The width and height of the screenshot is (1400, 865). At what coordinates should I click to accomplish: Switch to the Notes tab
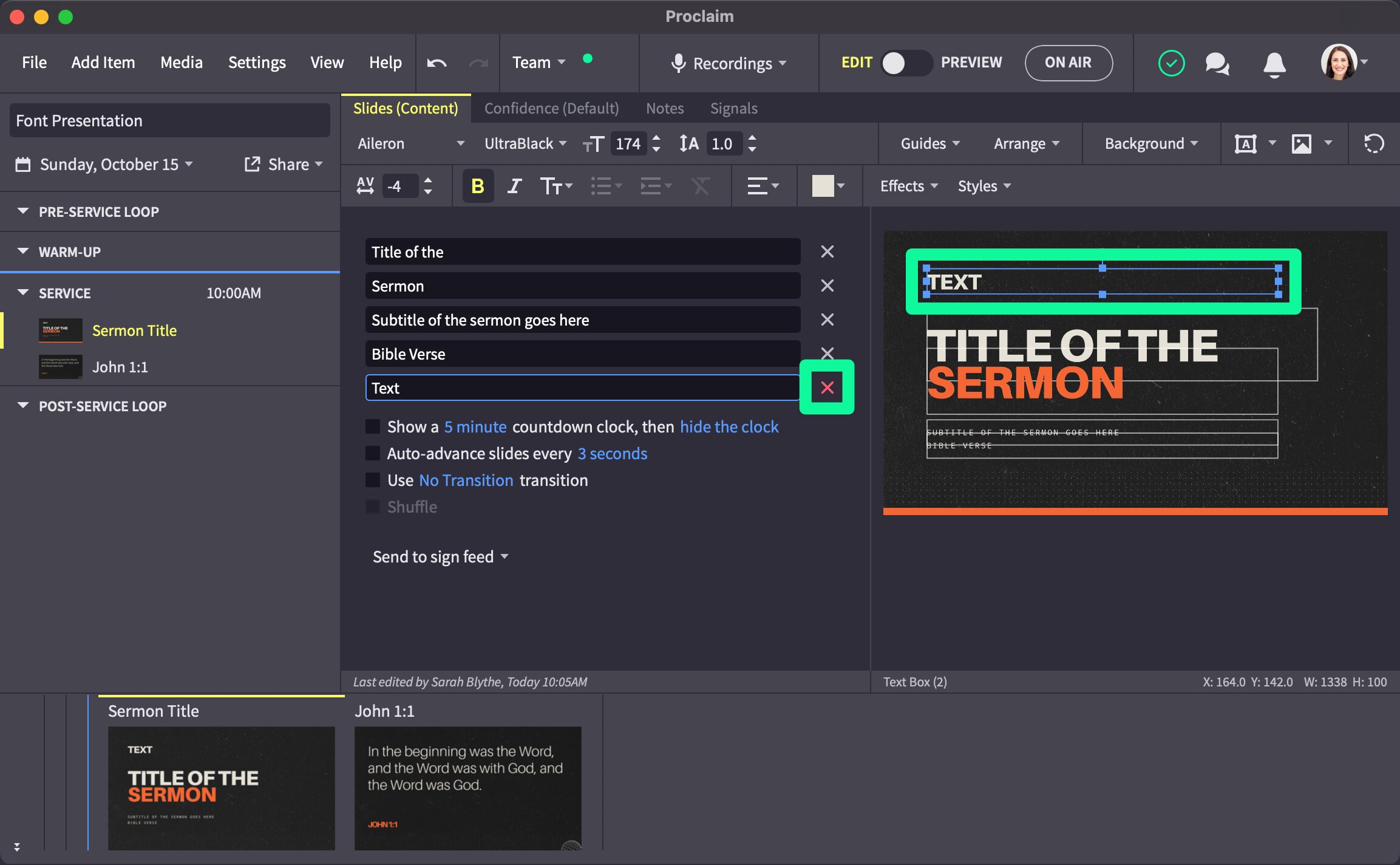pyautogui.click(x=665, y=108)
